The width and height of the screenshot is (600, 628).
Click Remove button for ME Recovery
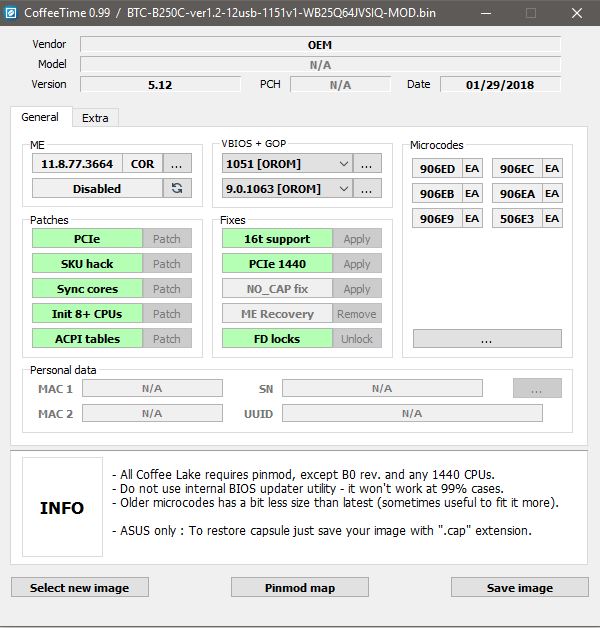357,314
